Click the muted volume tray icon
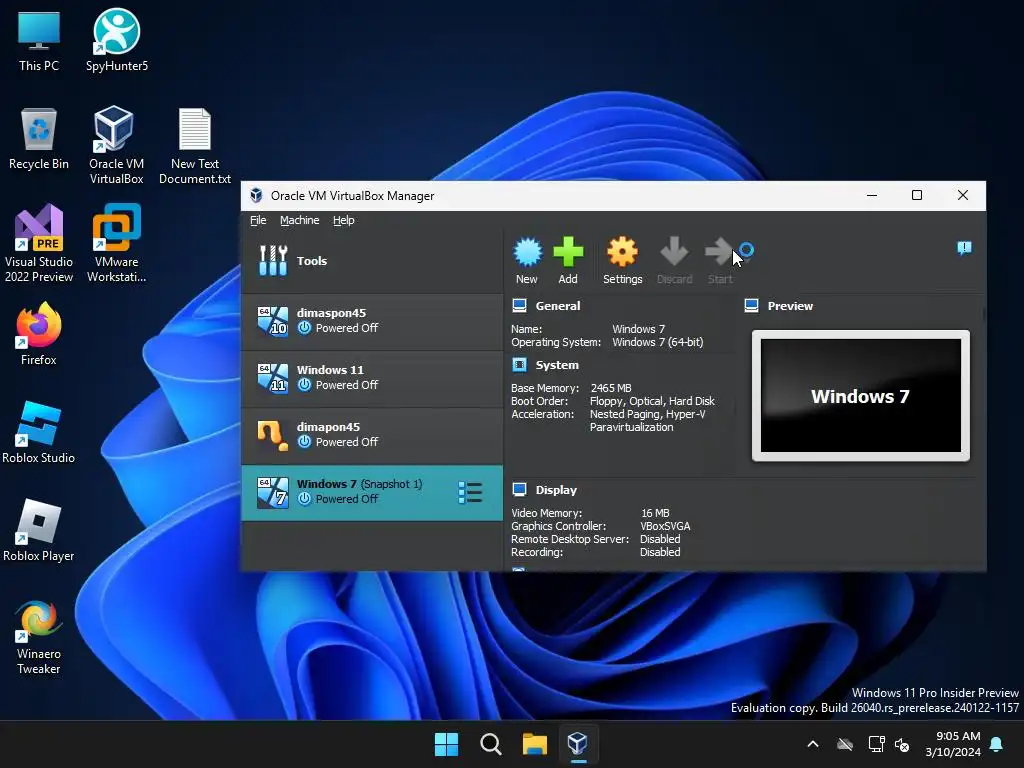 (x=902, y=744)
